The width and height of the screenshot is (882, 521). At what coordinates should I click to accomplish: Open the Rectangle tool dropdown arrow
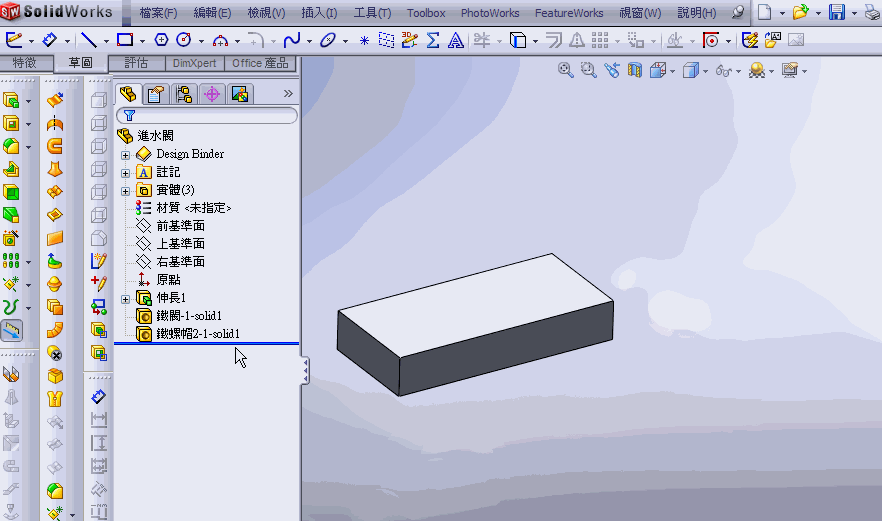(142, 41)
